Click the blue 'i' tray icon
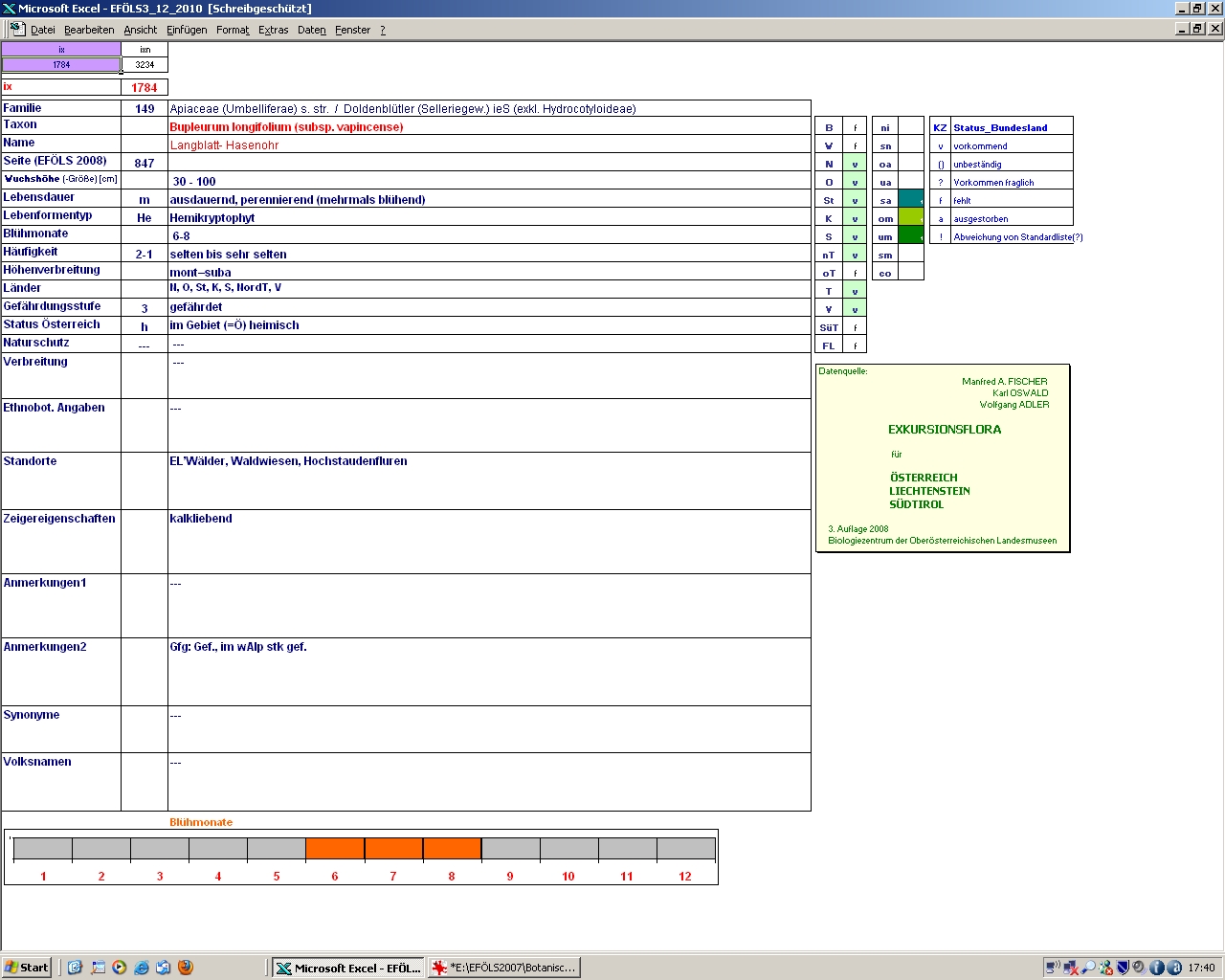 [1157, 968]
